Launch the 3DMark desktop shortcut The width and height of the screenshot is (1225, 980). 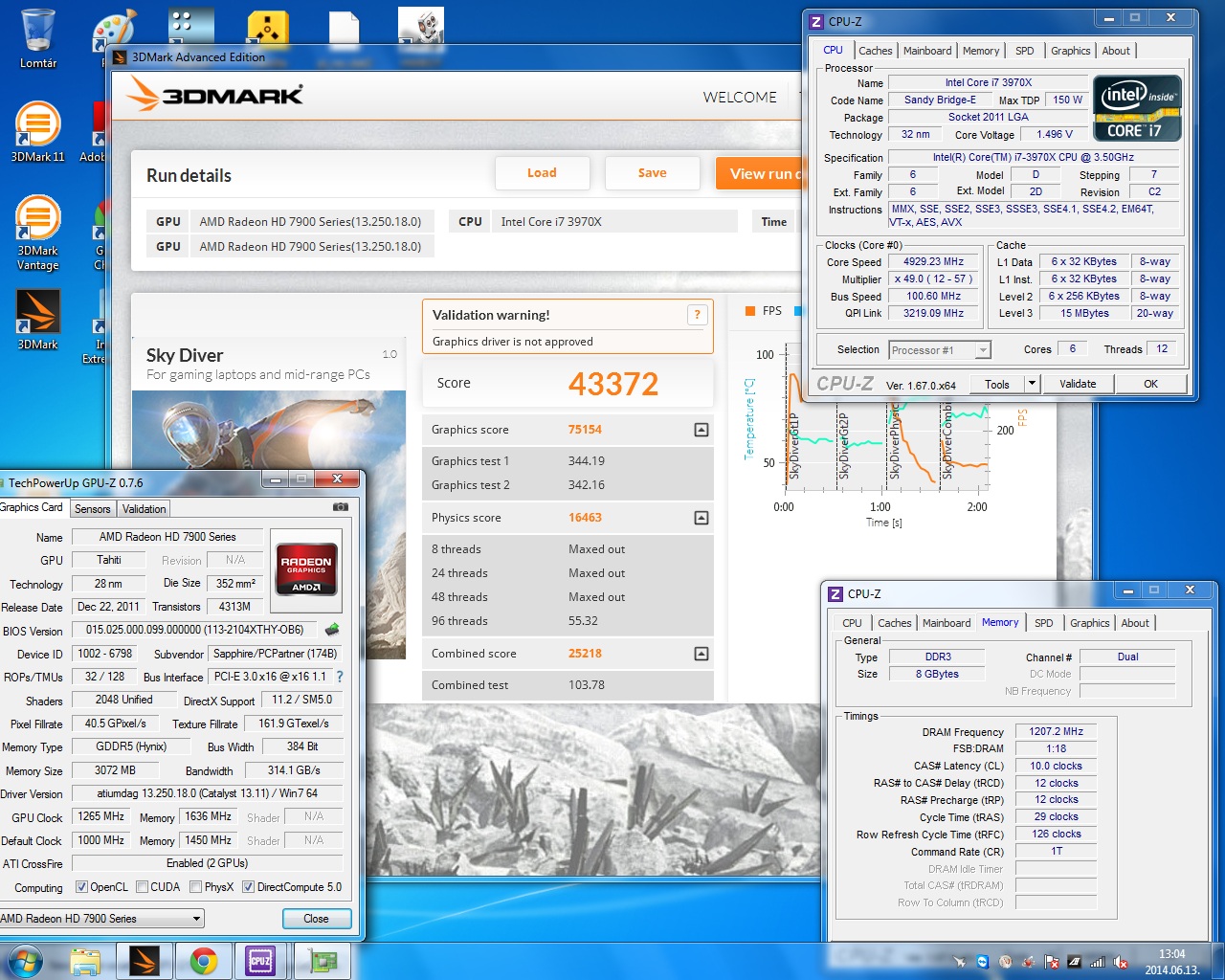pyautogui.click(x=38, y=319)
